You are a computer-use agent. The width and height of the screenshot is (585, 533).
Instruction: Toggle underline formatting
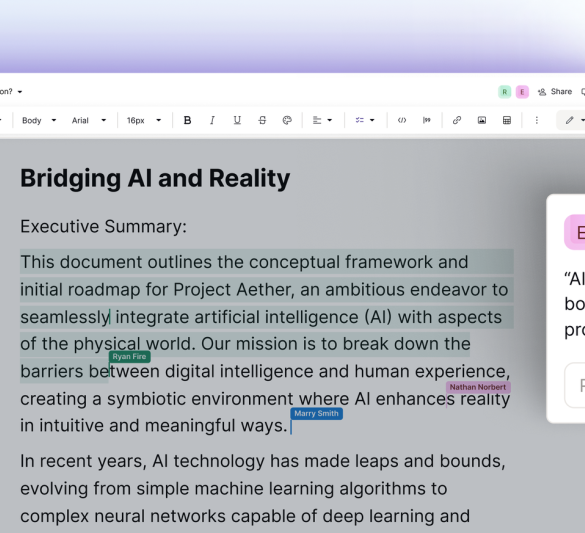237,120
